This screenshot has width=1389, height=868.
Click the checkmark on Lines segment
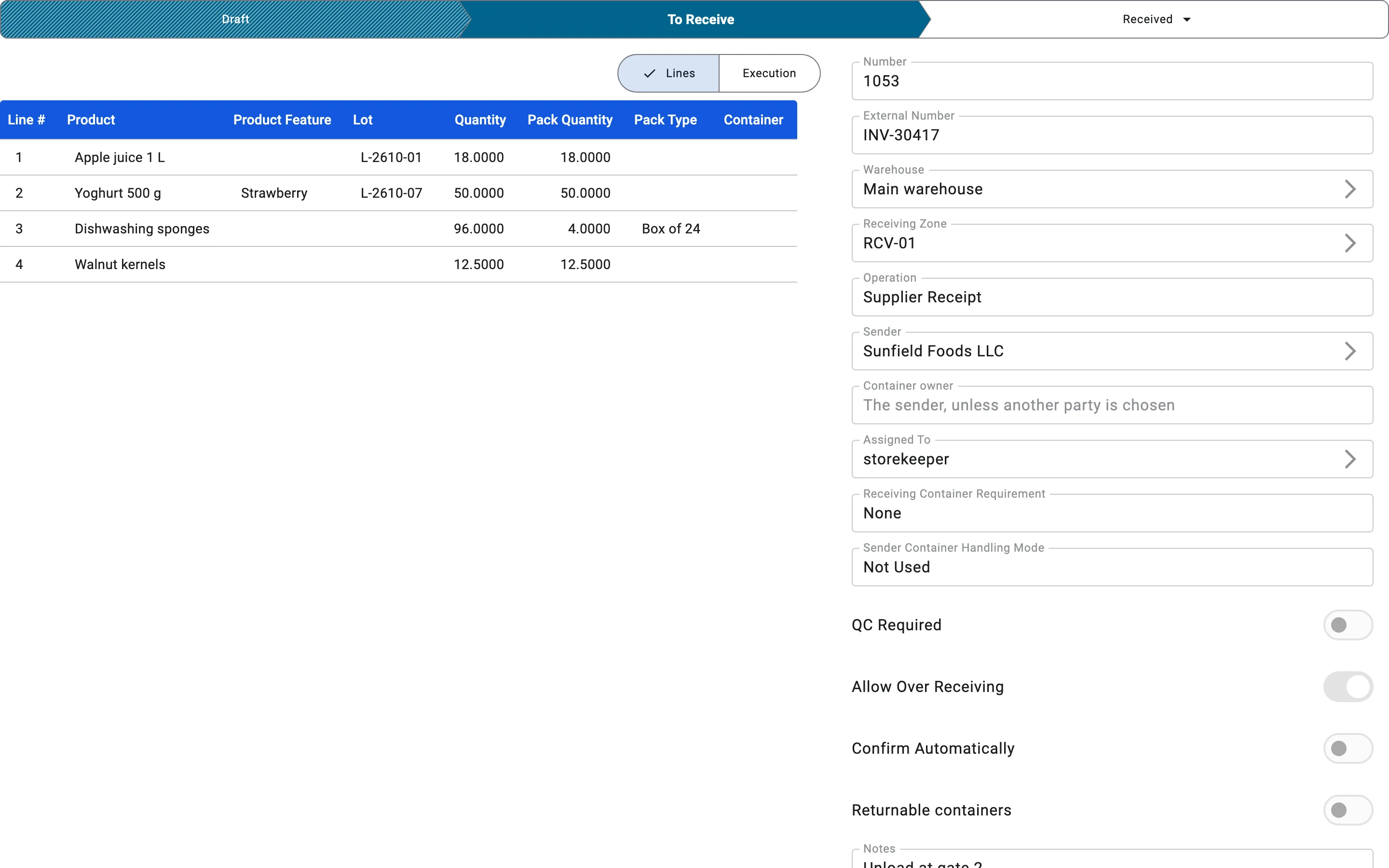tap(649, 73)
